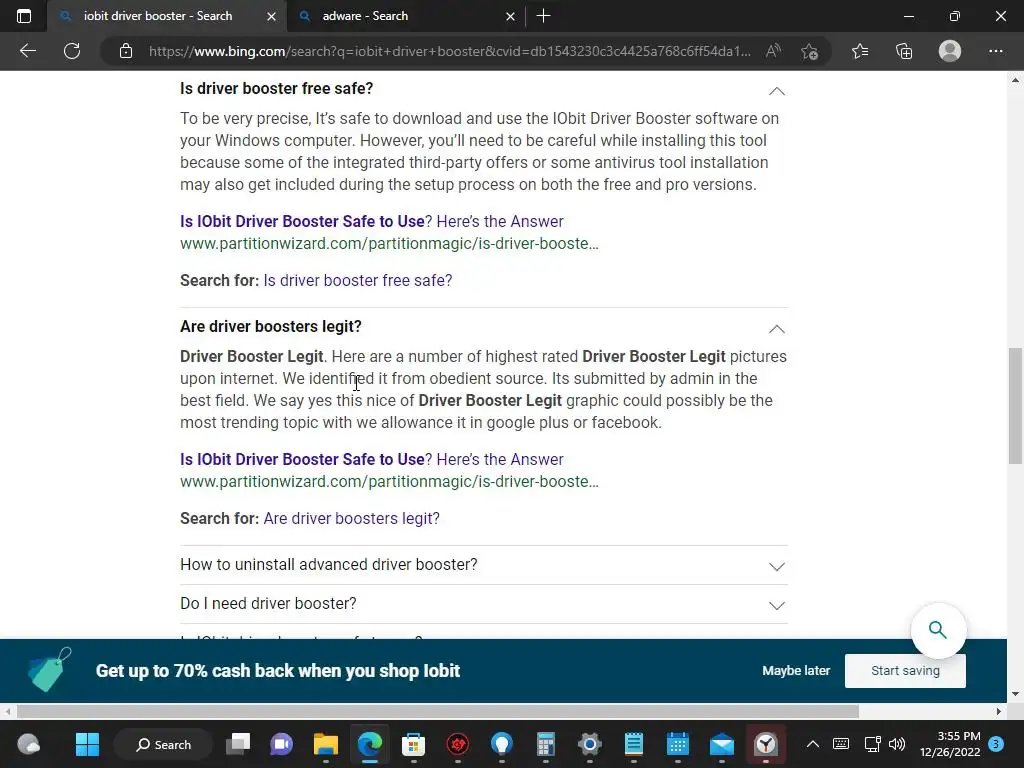Open Task View on taskbar
This screenshot has width=1024, height=768.
(238, 744)
